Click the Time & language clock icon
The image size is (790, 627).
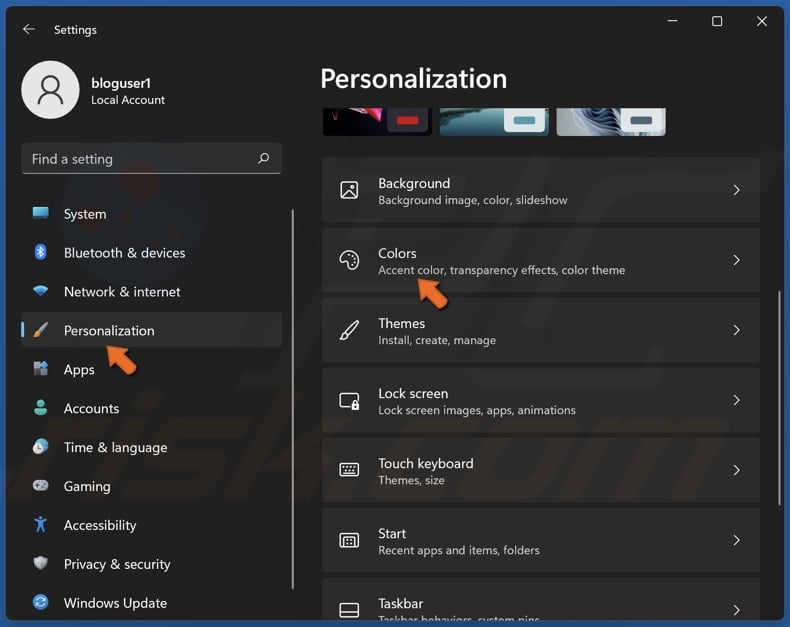(40, 447)
